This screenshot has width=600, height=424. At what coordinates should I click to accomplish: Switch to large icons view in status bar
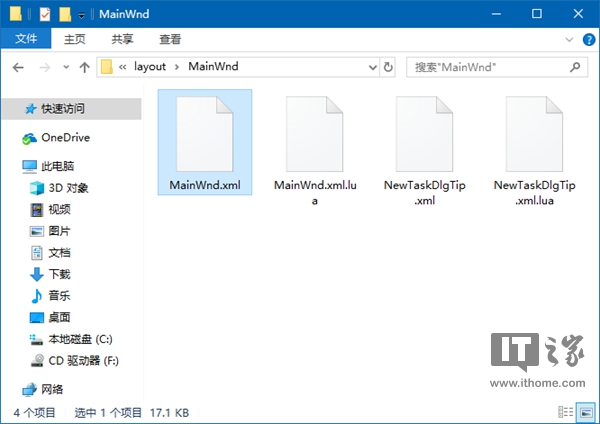(586, 412)
